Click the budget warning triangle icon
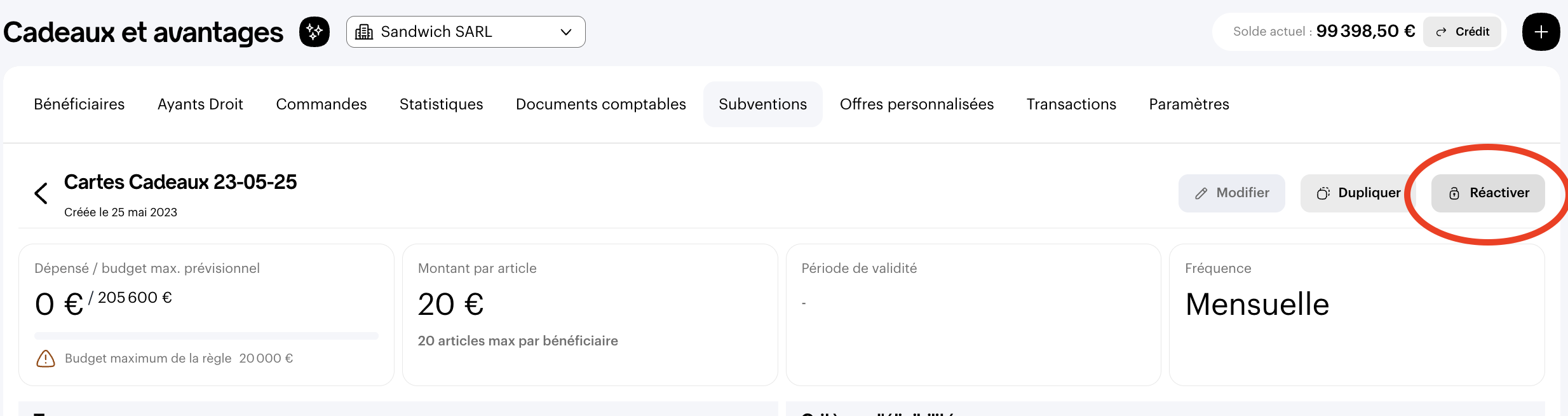 tap(46, 359)
